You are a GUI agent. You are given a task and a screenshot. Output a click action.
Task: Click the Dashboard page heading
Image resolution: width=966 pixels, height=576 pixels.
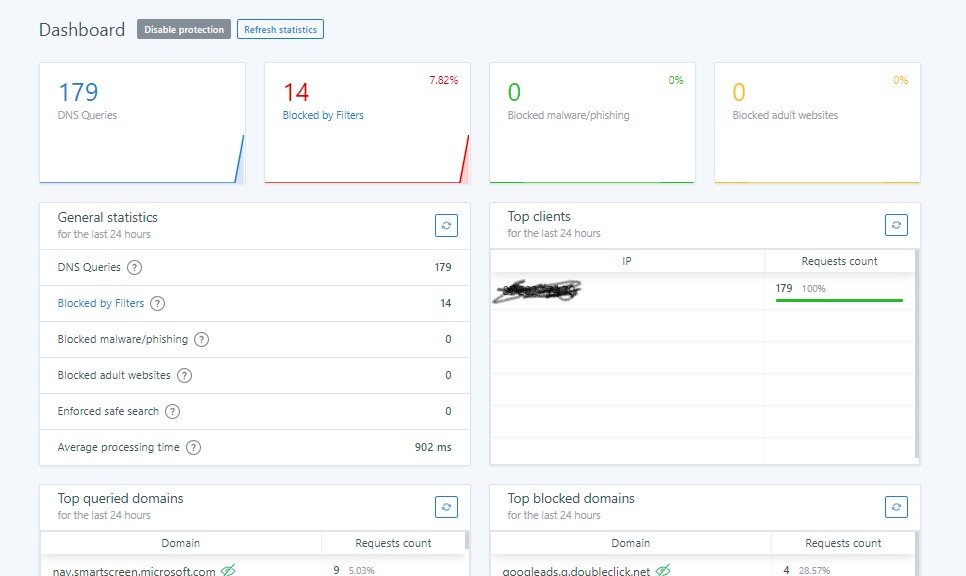pyautogui.click(x=82, y=30)
